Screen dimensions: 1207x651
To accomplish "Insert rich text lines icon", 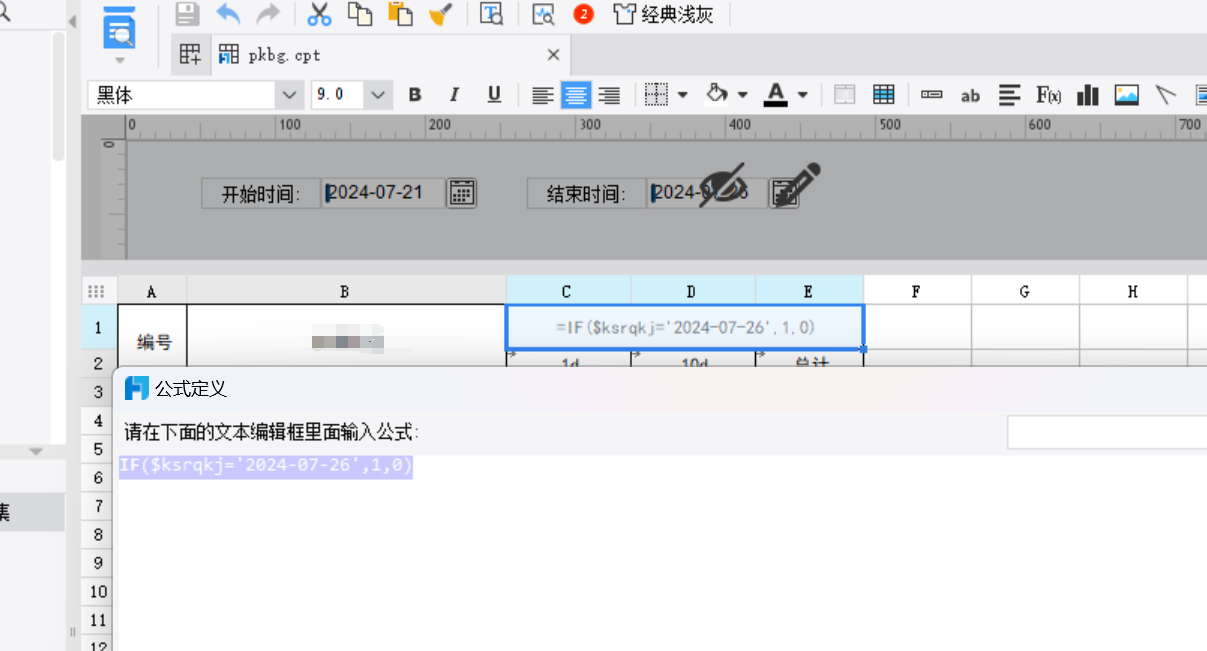I will [x=1010, y=95].
